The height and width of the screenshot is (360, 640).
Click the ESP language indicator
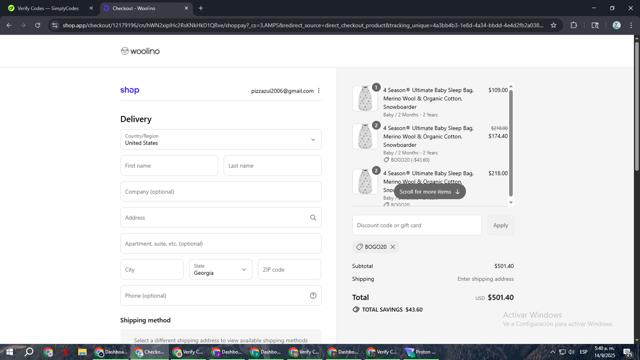point(583,352)
